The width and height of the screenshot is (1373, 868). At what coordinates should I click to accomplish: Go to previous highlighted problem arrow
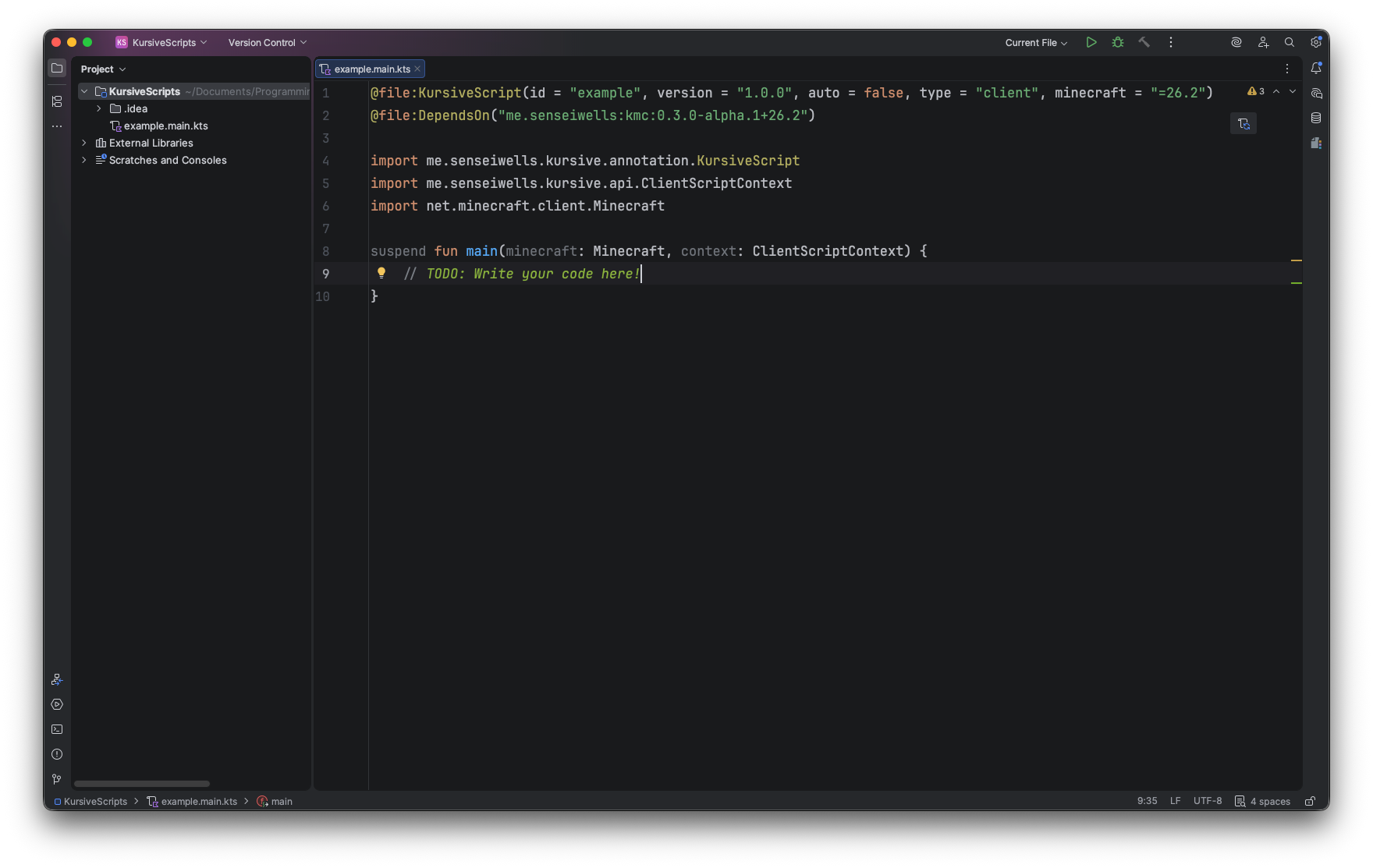point(1276,91)
